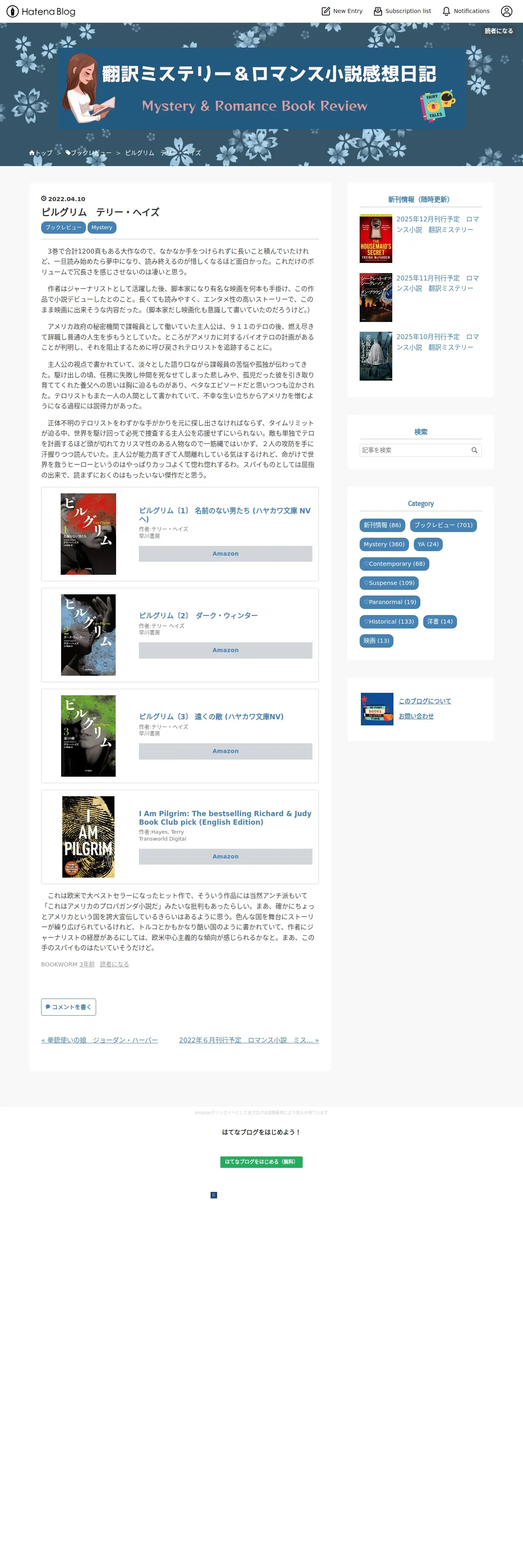Open the user account profile icon
Screen dimensions: 523x1568
coord(507,11)
